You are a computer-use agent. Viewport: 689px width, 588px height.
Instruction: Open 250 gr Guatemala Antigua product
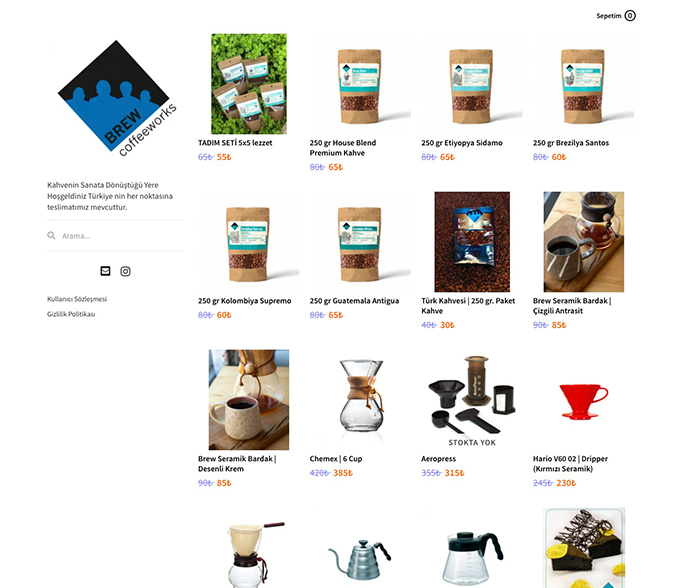click(x=354, y=301)
